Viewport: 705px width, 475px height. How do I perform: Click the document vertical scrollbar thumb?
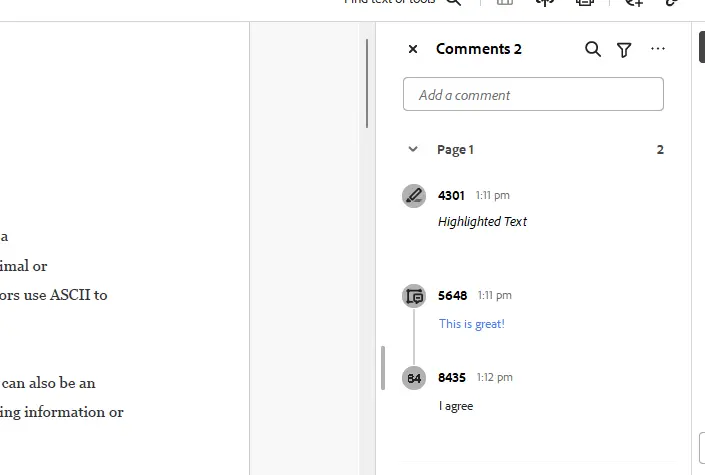point(367,84)
